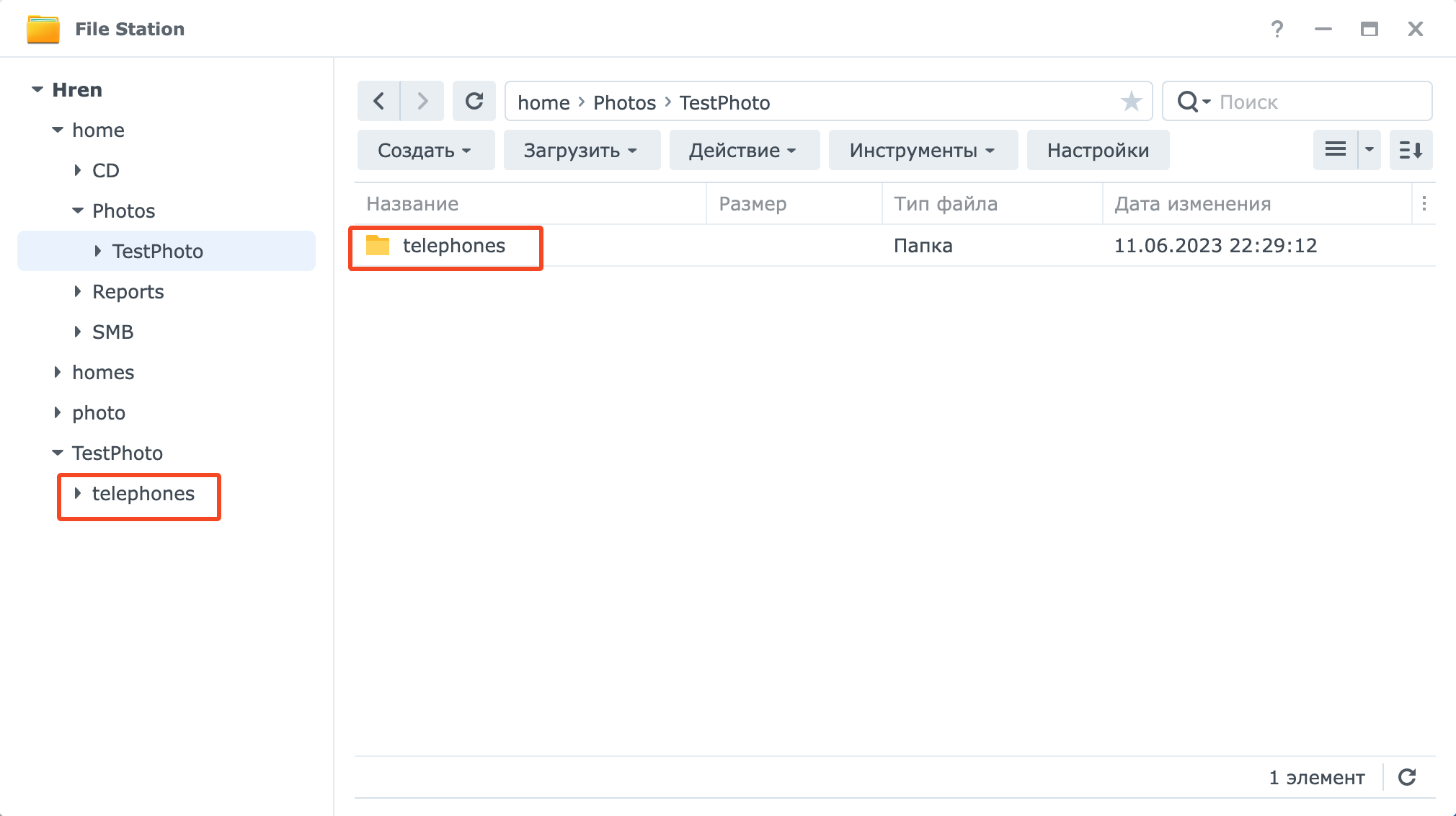Open the File Station help question mark
The width and height of the screenshot is (1456, 816).
click(1277, 29)
